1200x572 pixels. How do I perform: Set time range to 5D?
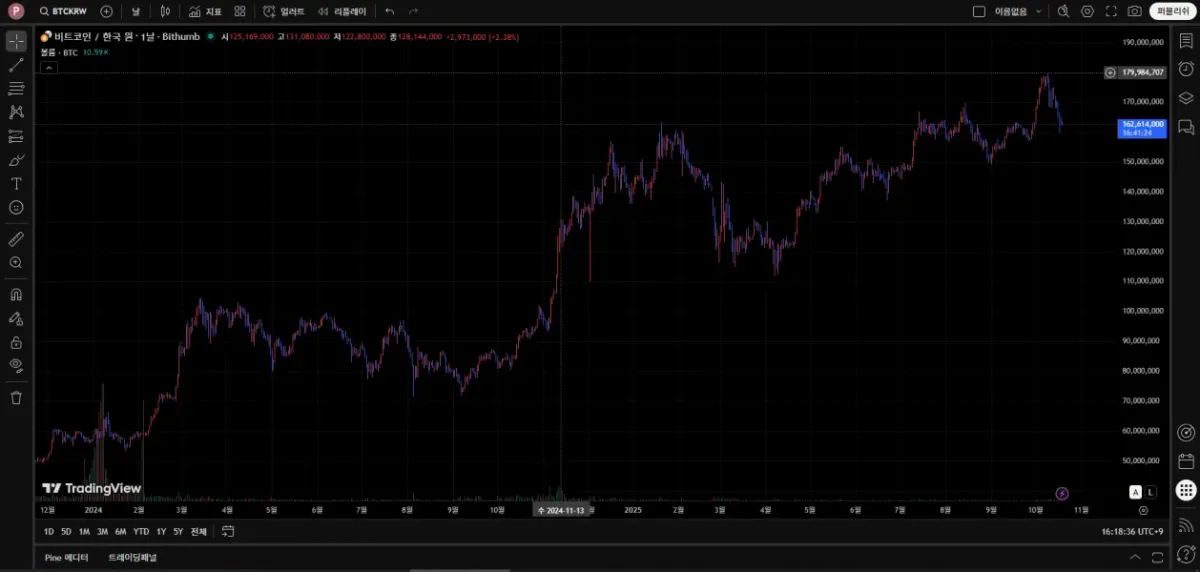tap(66, 531)
